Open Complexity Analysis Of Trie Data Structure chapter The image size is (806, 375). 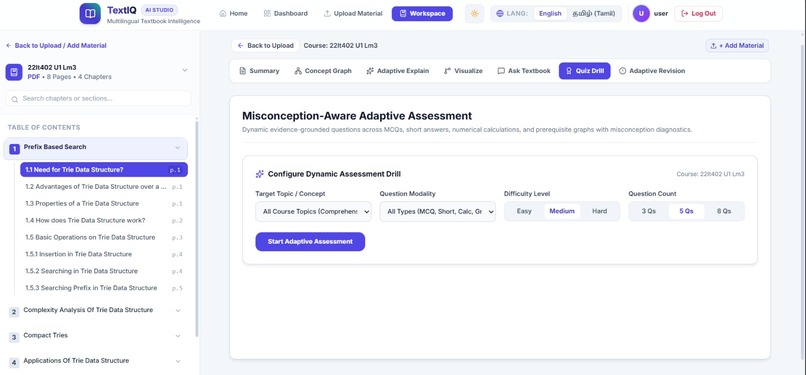[88, 310]
